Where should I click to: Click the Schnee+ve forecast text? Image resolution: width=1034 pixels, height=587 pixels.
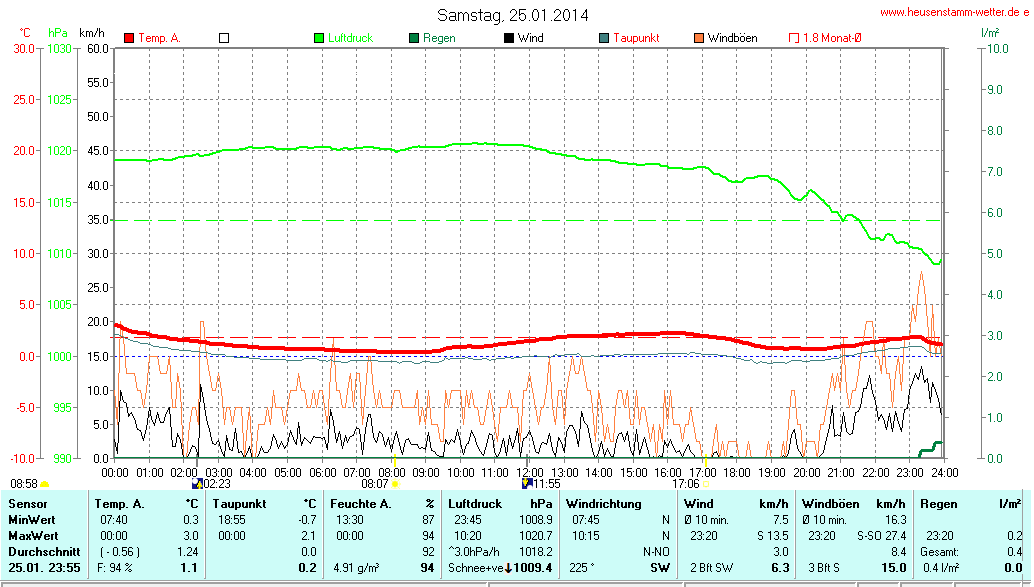point(475,568)
